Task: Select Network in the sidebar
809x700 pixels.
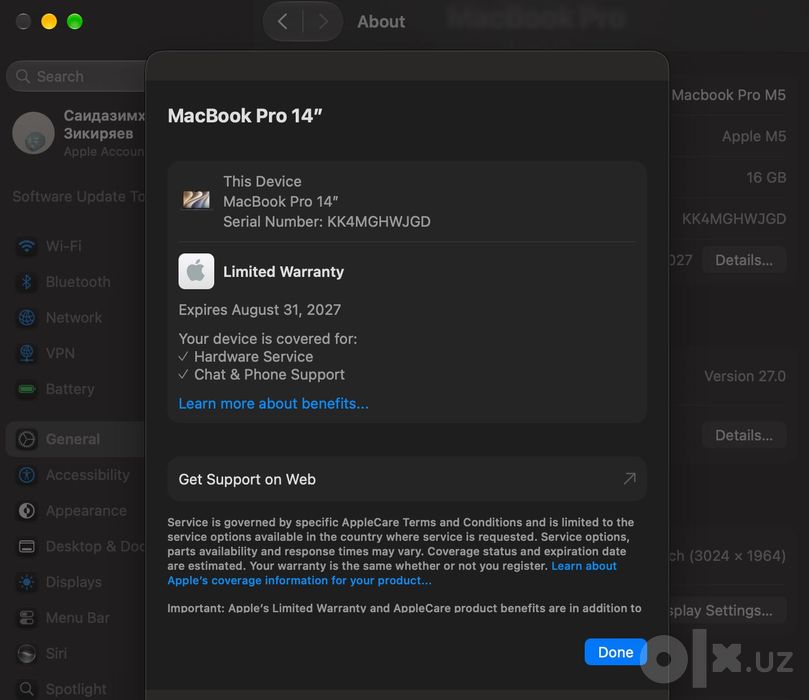Action: 76,317
